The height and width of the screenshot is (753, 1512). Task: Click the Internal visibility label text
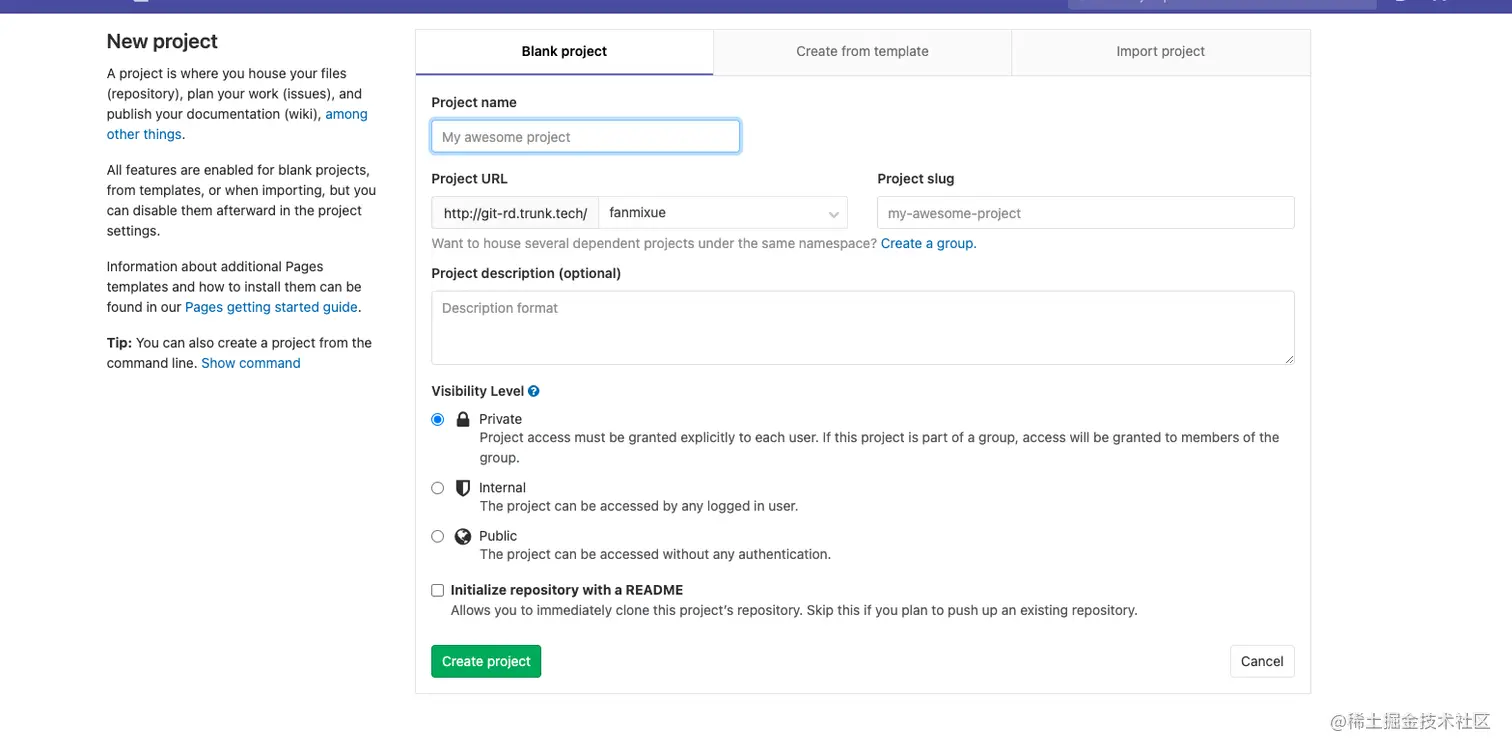click(x=502, y=488)
